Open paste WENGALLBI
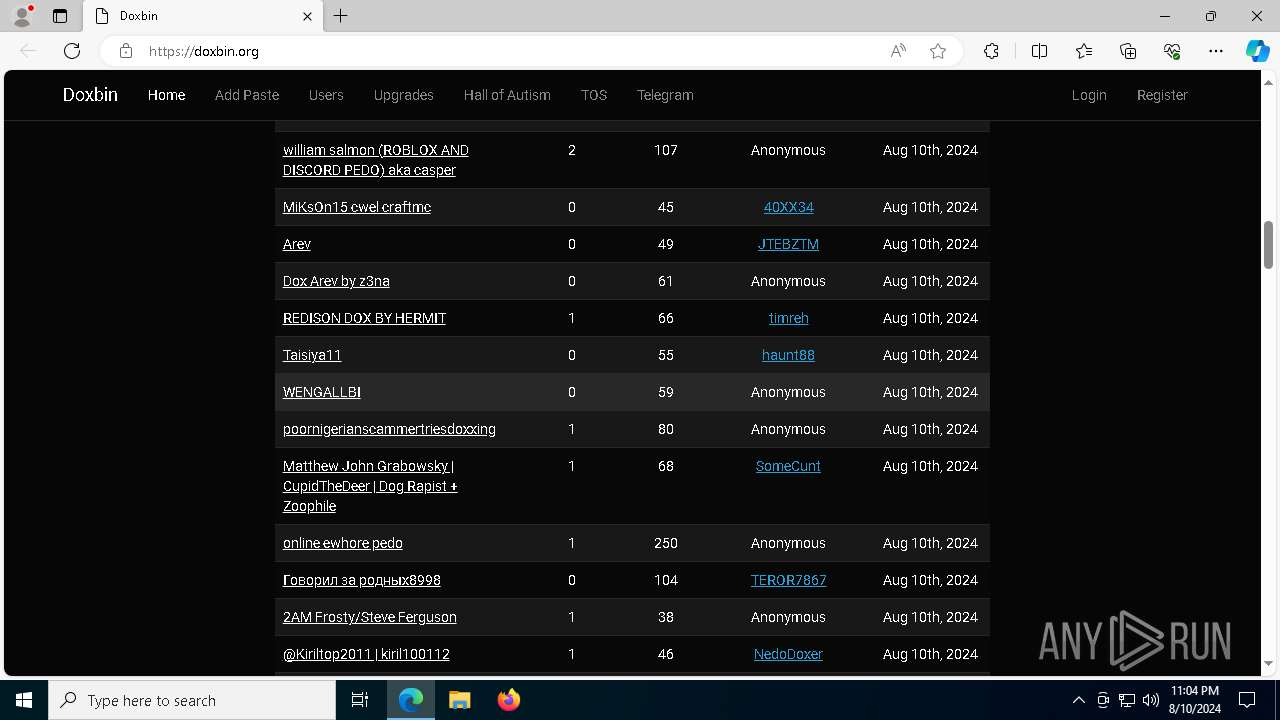 [322, 392]
